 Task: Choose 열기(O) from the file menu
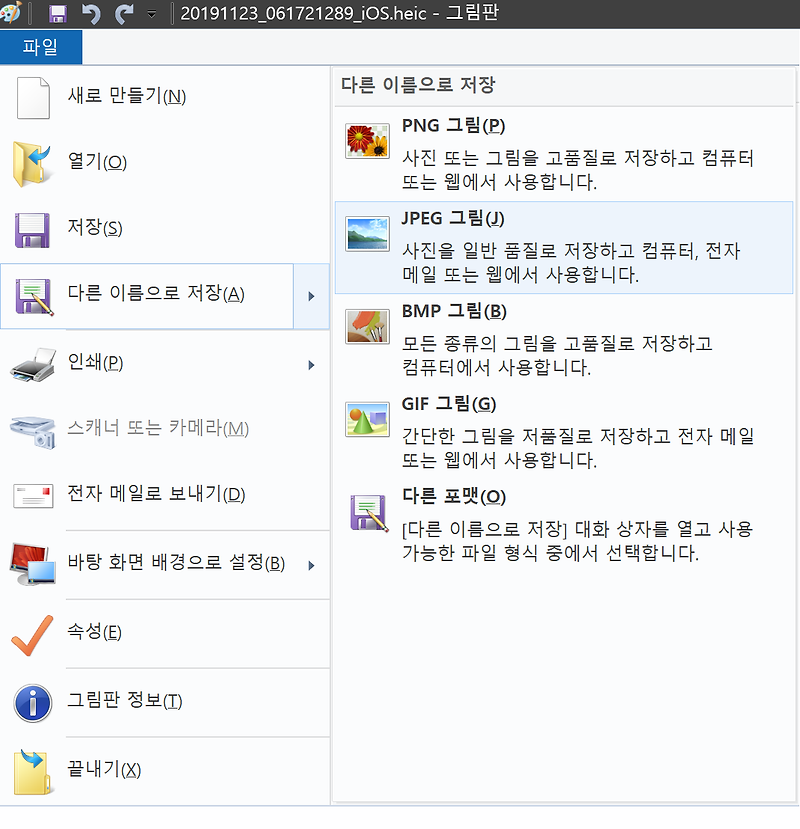point(165,162)
